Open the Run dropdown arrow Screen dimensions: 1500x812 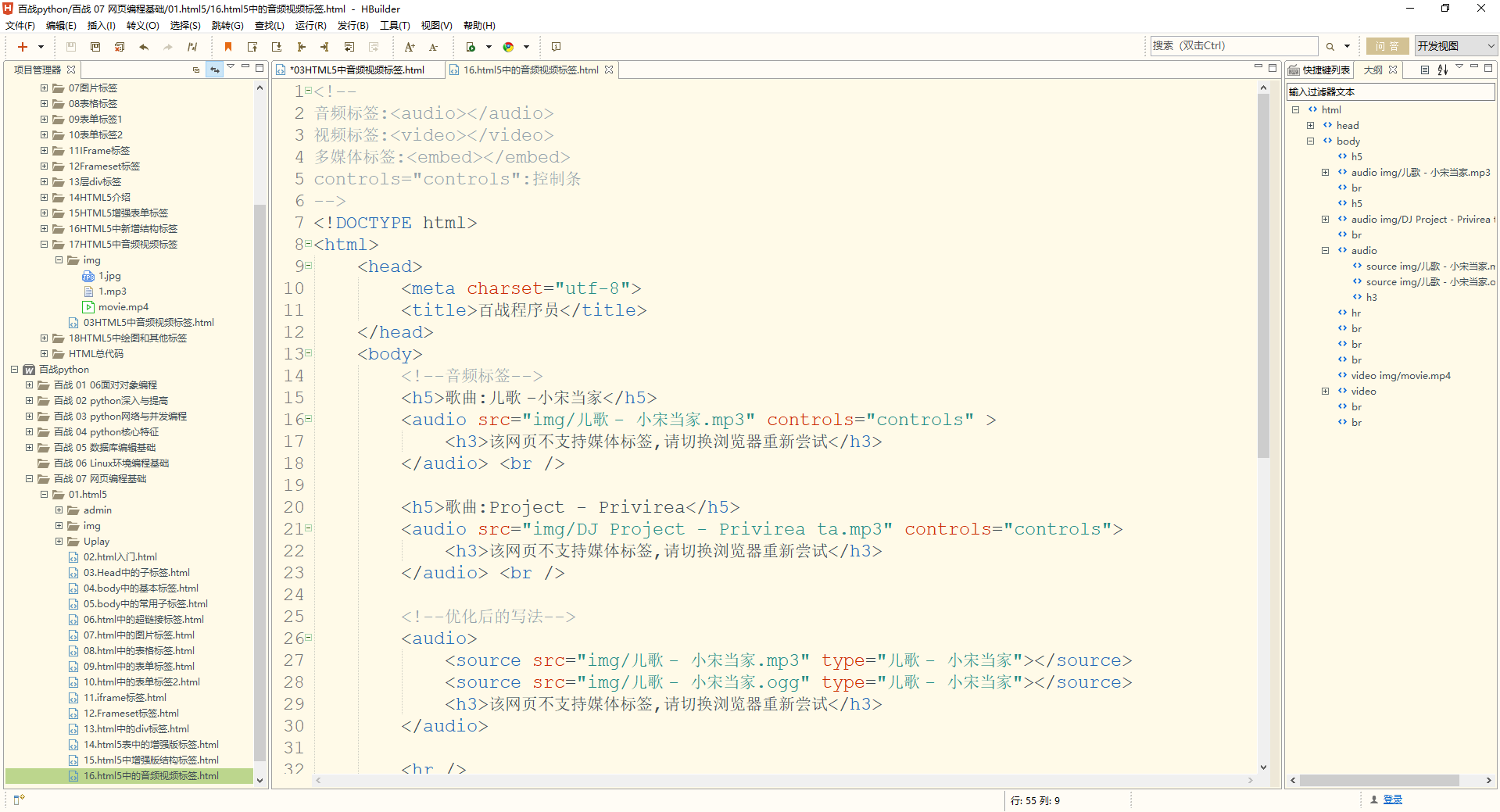click(489, 47)
